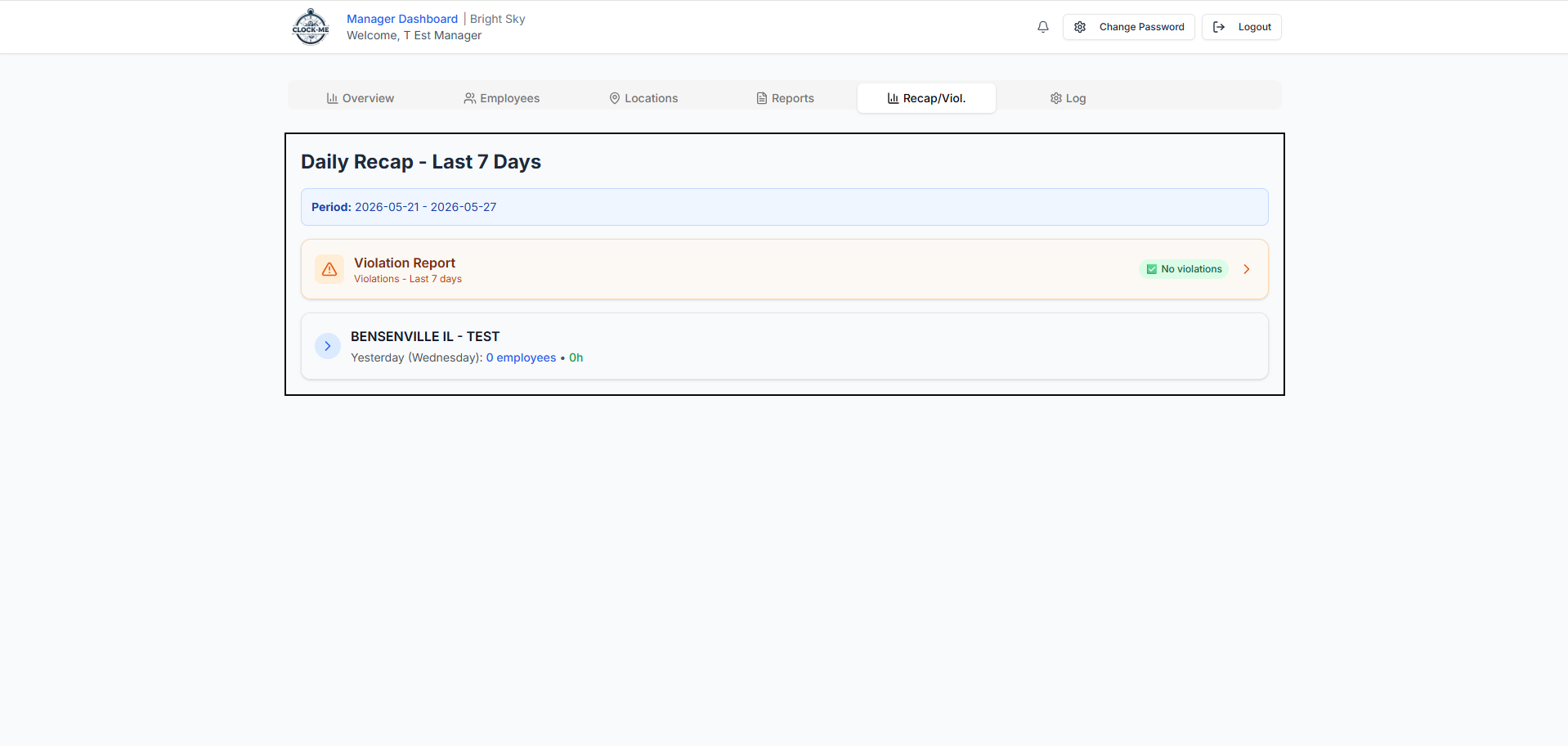Click the BENSENVILLE IL - TEST title

425,336
